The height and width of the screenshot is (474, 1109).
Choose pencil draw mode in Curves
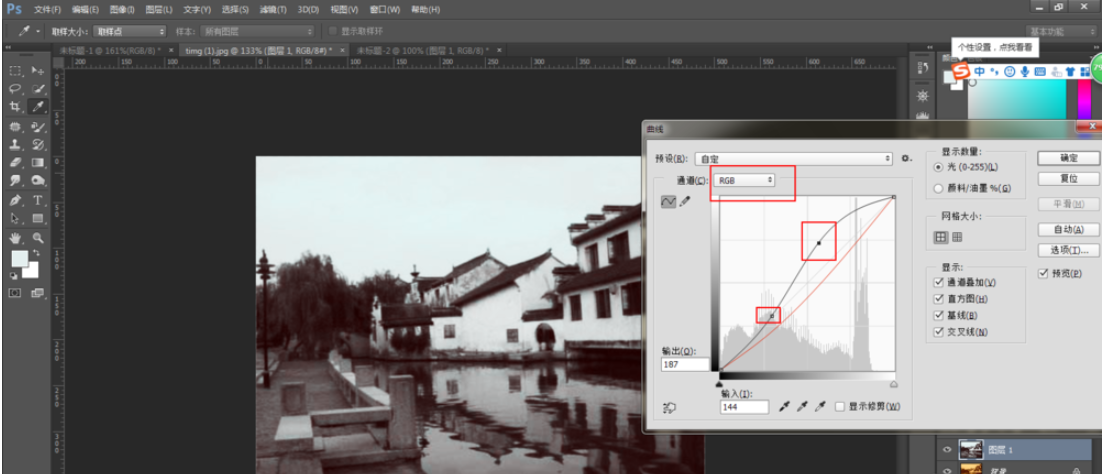click(x=684, y=202)
